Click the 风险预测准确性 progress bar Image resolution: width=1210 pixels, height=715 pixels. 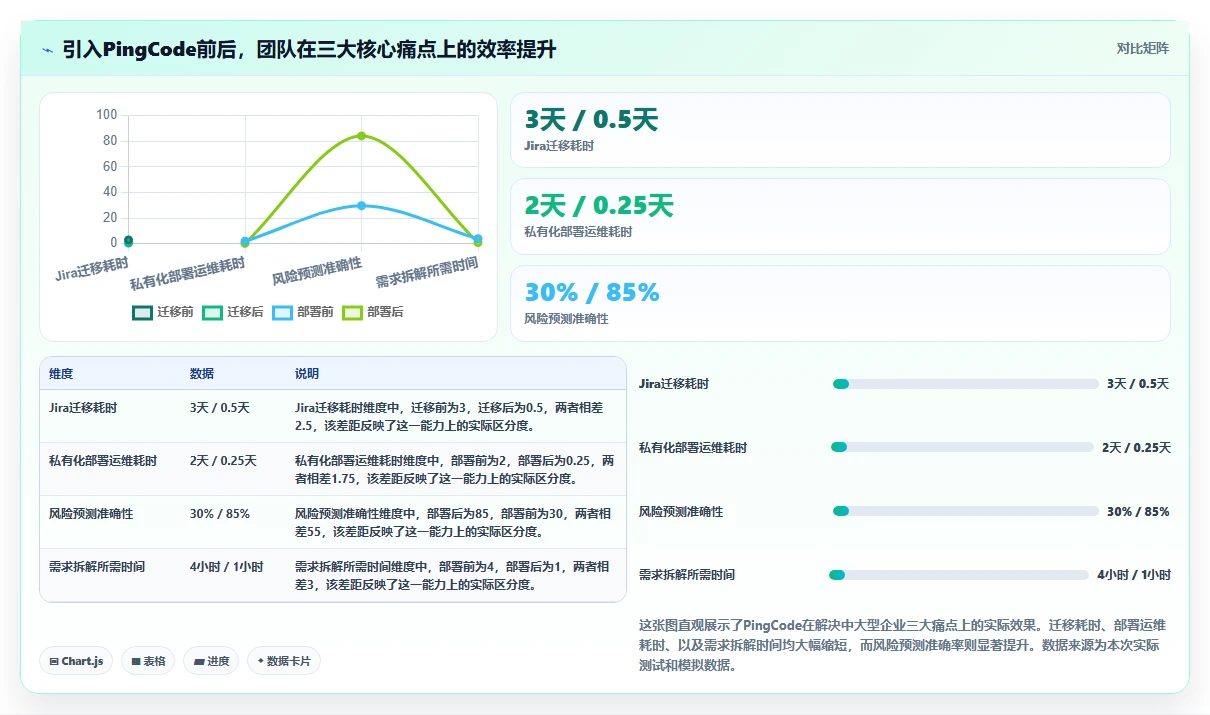pyautogui.click(x=966, y=511)
